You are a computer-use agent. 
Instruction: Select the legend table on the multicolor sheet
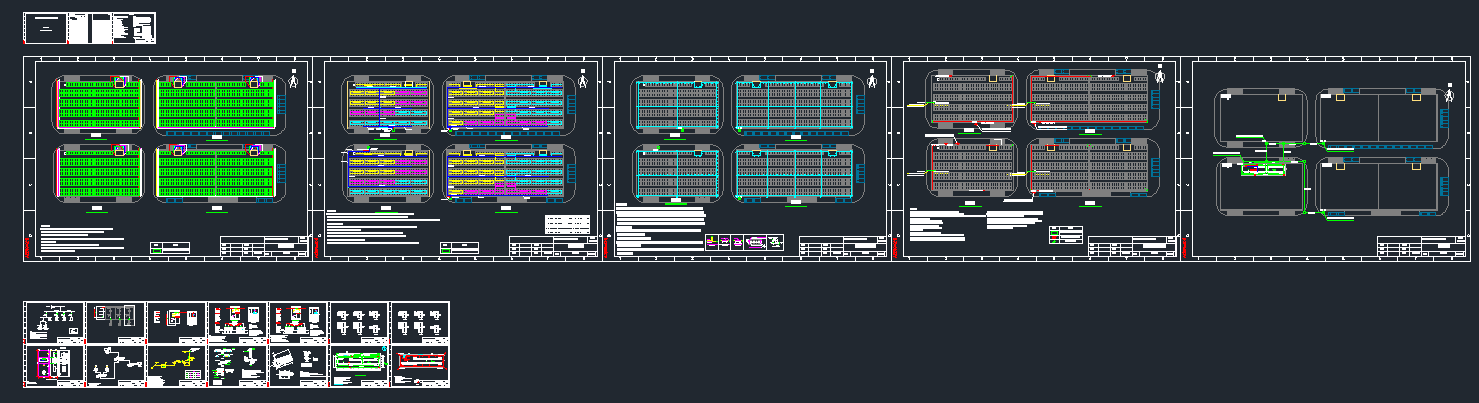pos(570,224)
